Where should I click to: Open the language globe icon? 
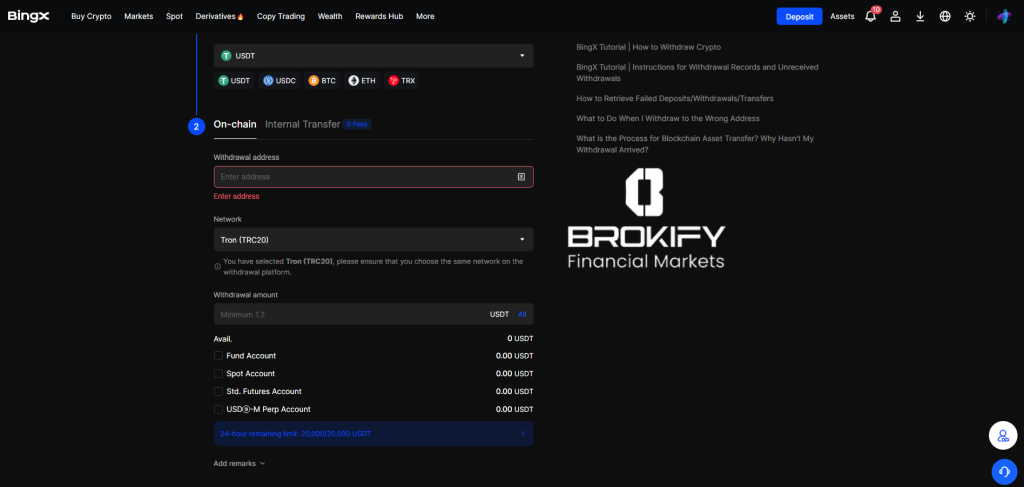945,16
